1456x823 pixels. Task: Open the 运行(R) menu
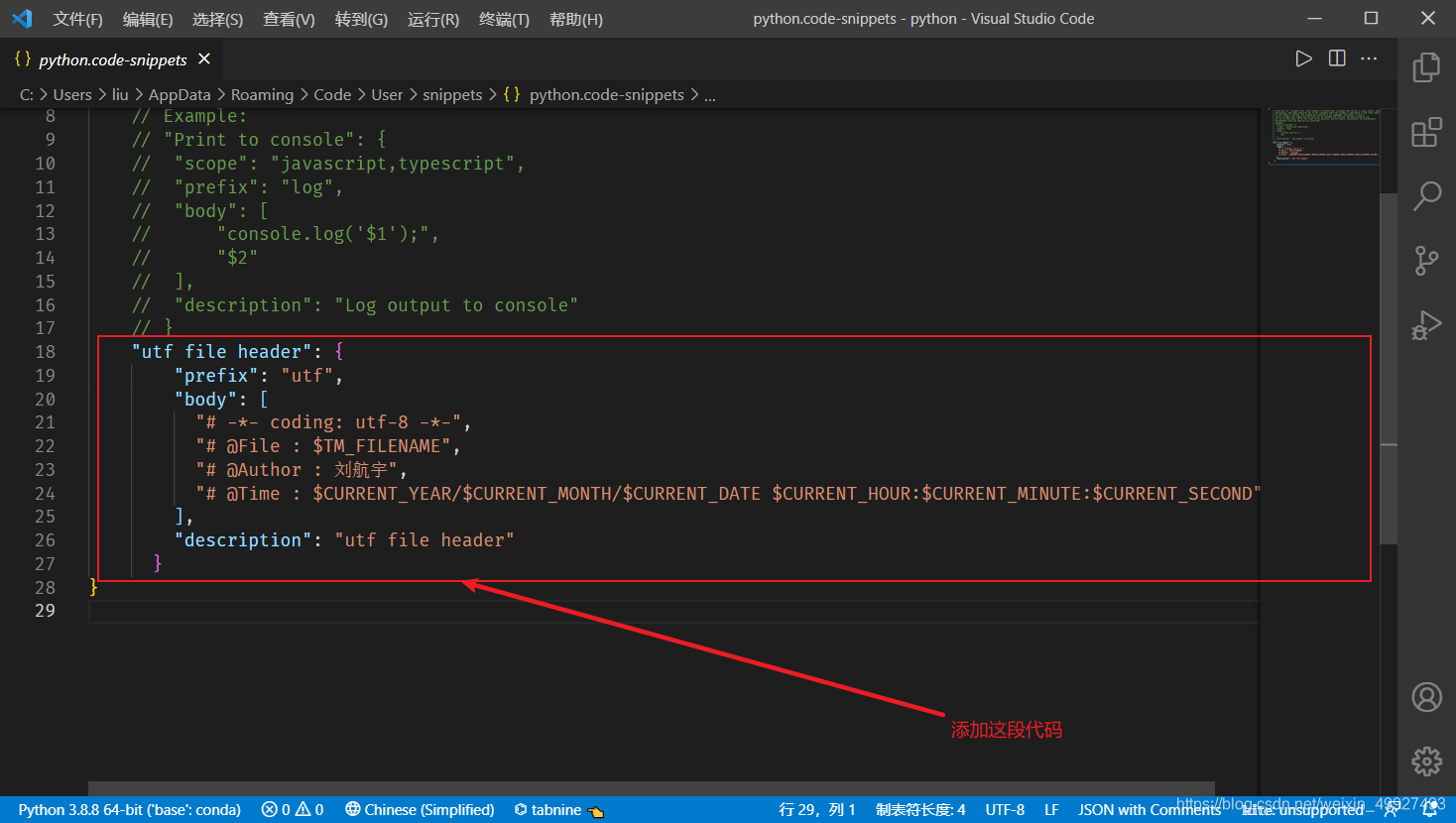(x=433, y=19)
